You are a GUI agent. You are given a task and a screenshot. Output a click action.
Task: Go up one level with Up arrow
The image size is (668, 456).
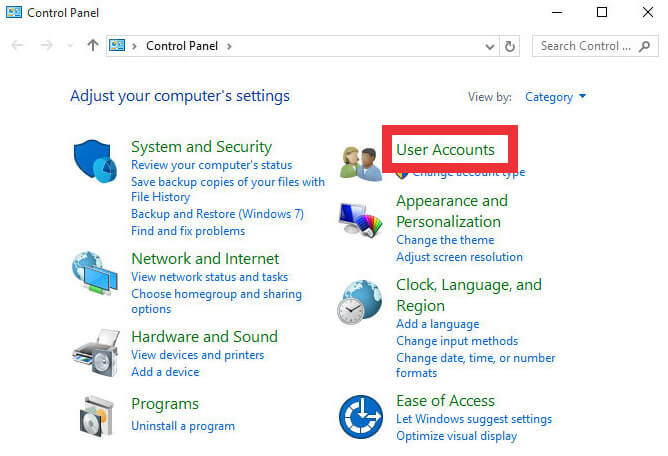point(93,46)
